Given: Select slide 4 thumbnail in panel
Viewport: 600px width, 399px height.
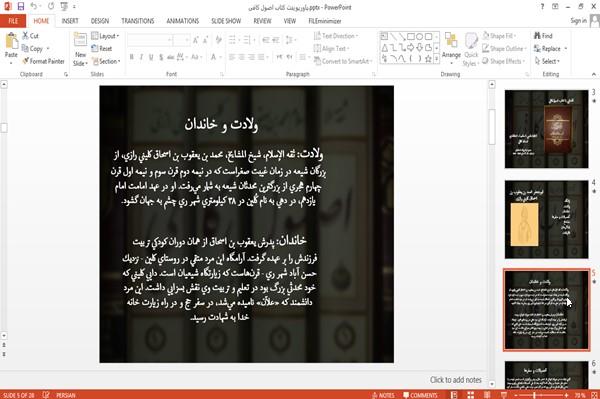Looking at the screenshot, I should coord(546,219).
